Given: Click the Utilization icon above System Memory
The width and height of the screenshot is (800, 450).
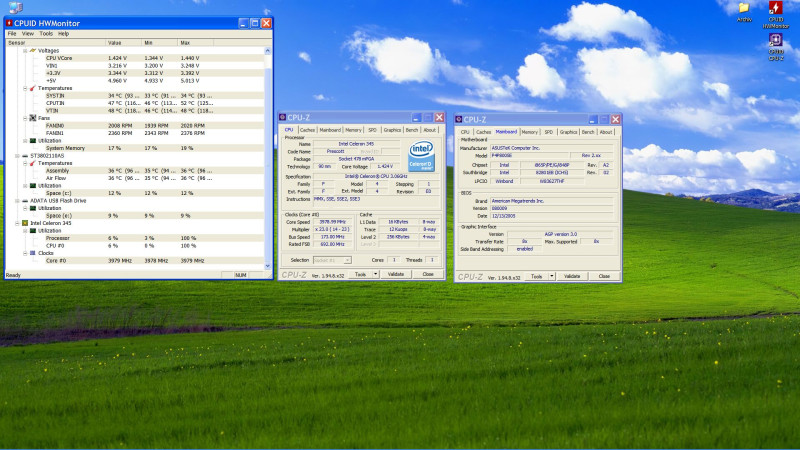Looking at the screenshot, I should [x=33, y=140].
